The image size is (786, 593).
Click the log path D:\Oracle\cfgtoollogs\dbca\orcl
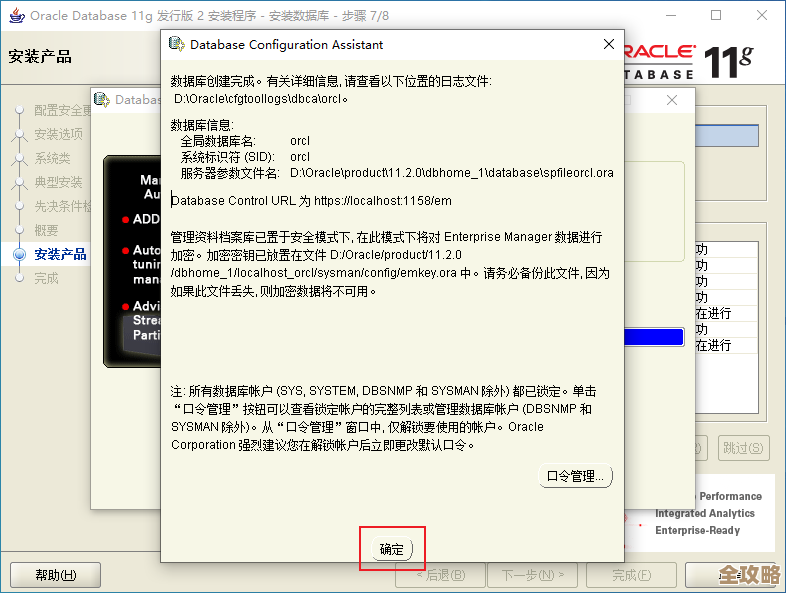[261, 99]
